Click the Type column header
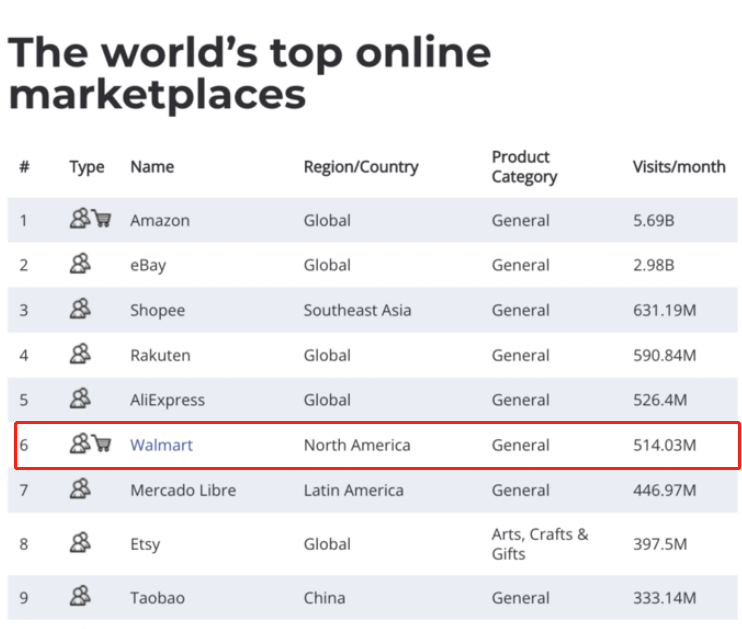Viewport: 742px width, 629px height. [87, 167]
